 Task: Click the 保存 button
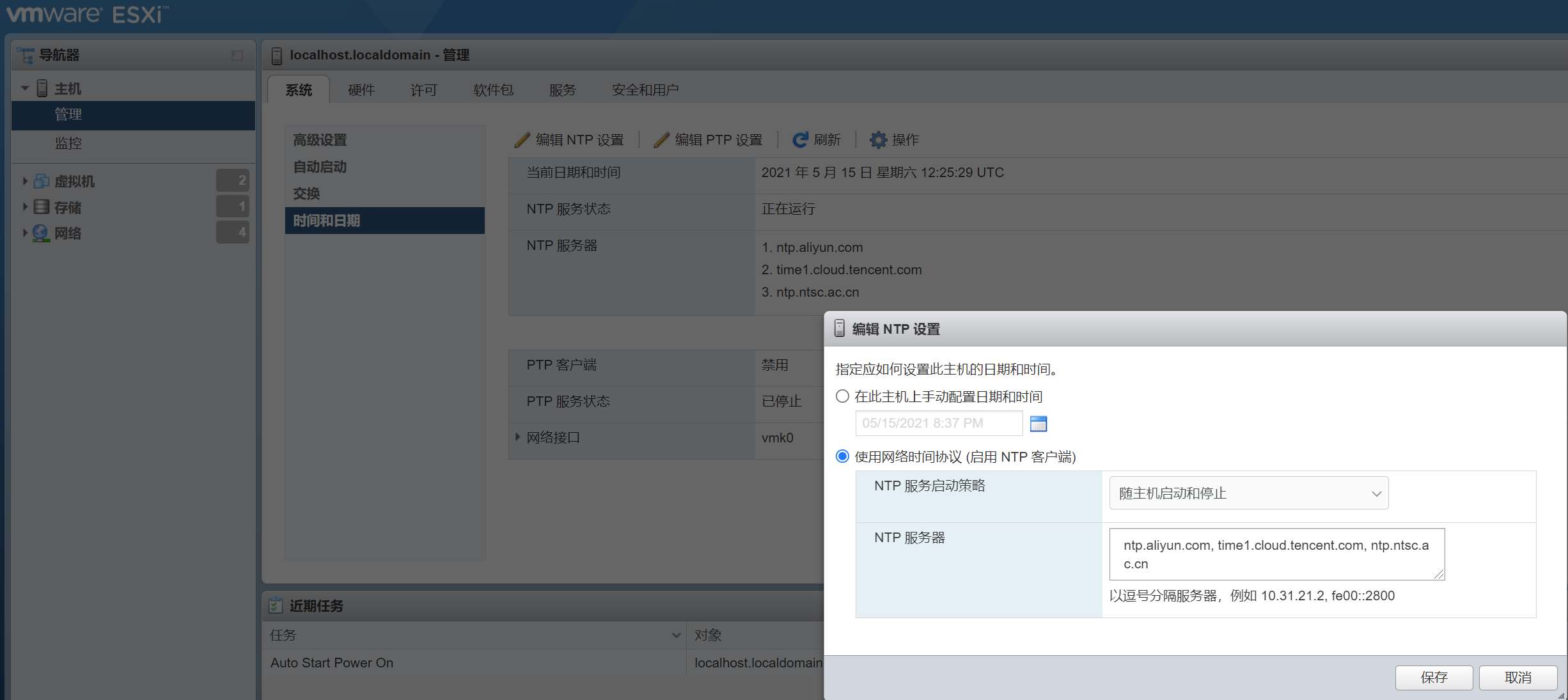coord(1434,678)
